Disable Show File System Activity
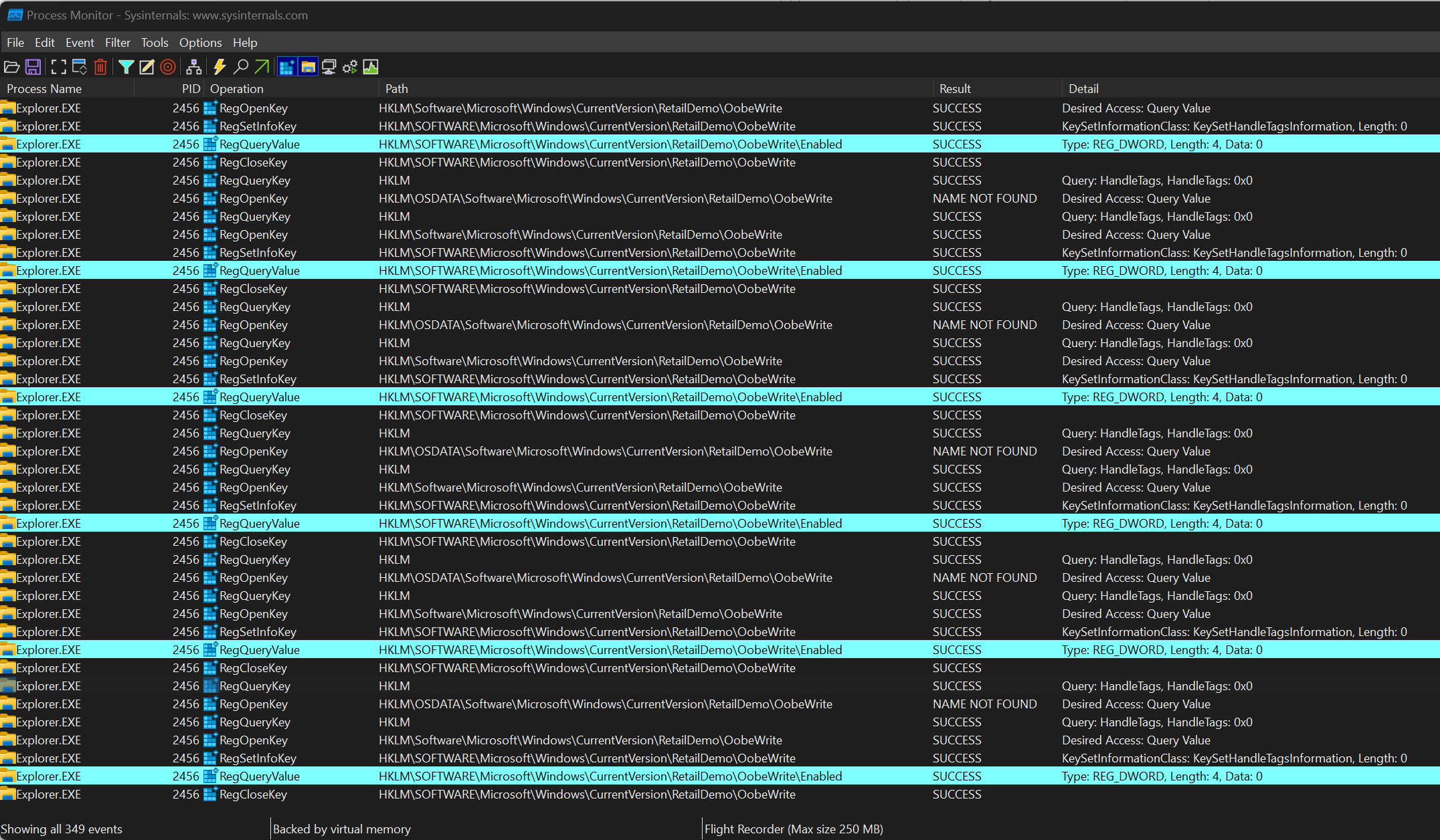Viewport: 1440px width, 840px height. click(x=307, y=66)
